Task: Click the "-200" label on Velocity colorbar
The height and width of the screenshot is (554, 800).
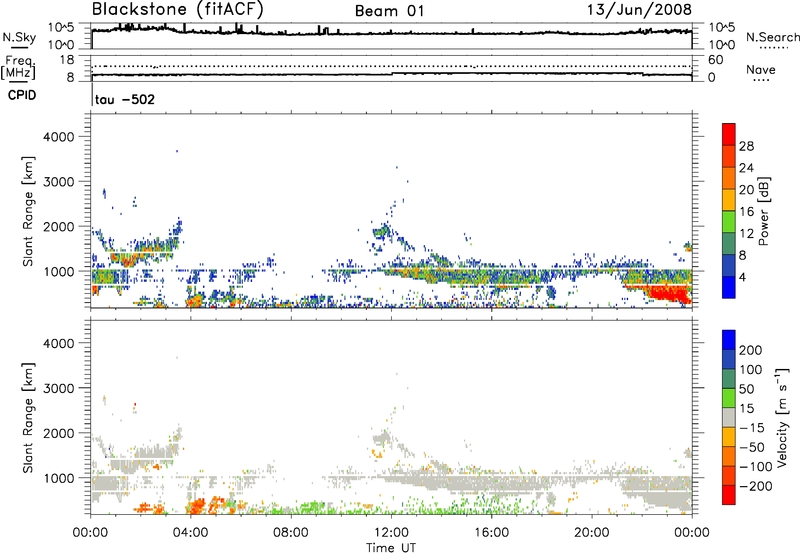Action: pos(756,486)
